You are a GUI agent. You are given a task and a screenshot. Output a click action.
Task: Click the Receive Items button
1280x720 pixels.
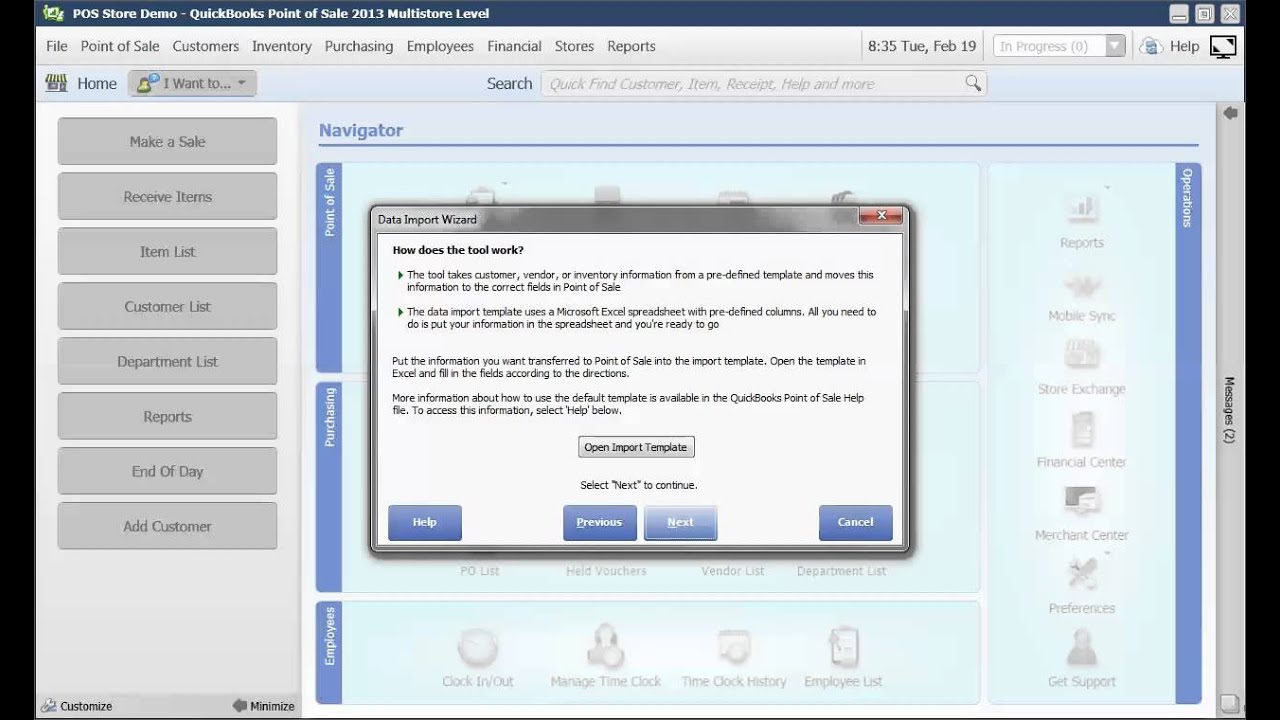coord(167,197)
